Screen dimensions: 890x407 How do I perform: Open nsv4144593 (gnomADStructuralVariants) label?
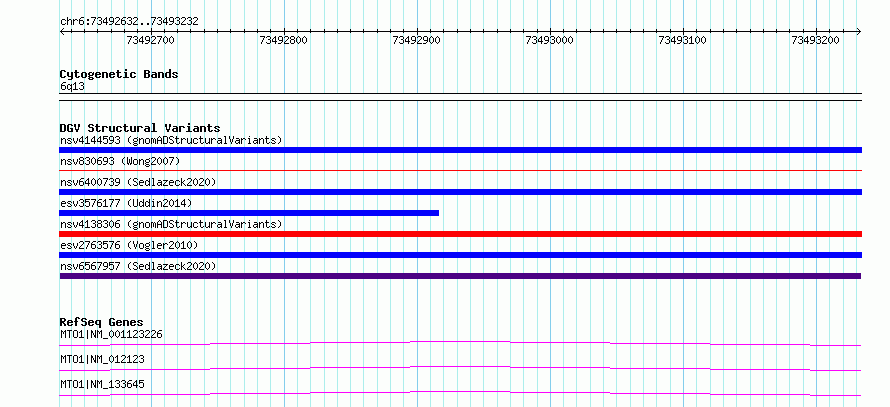(x=171, y=140)
